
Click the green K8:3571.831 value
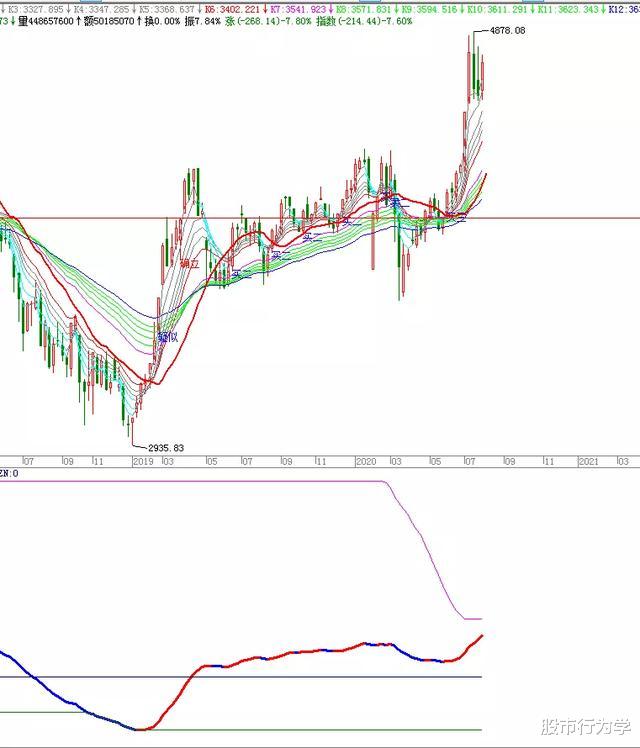[364, 10]
